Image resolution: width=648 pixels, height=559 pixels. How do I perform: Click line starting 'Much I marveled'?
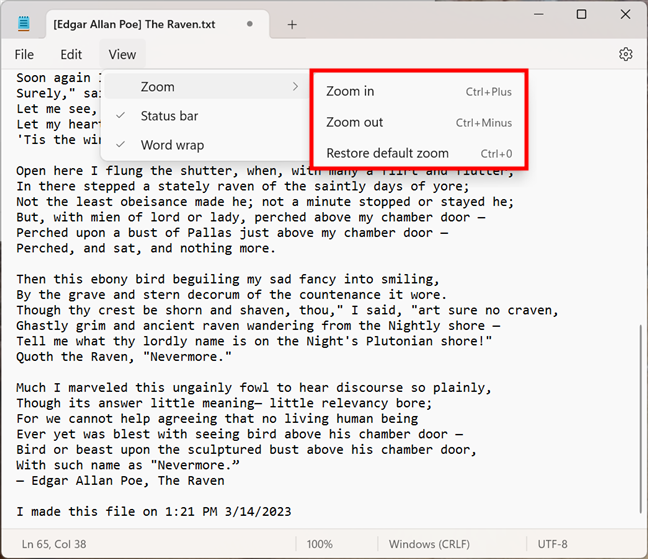(254, 388)
